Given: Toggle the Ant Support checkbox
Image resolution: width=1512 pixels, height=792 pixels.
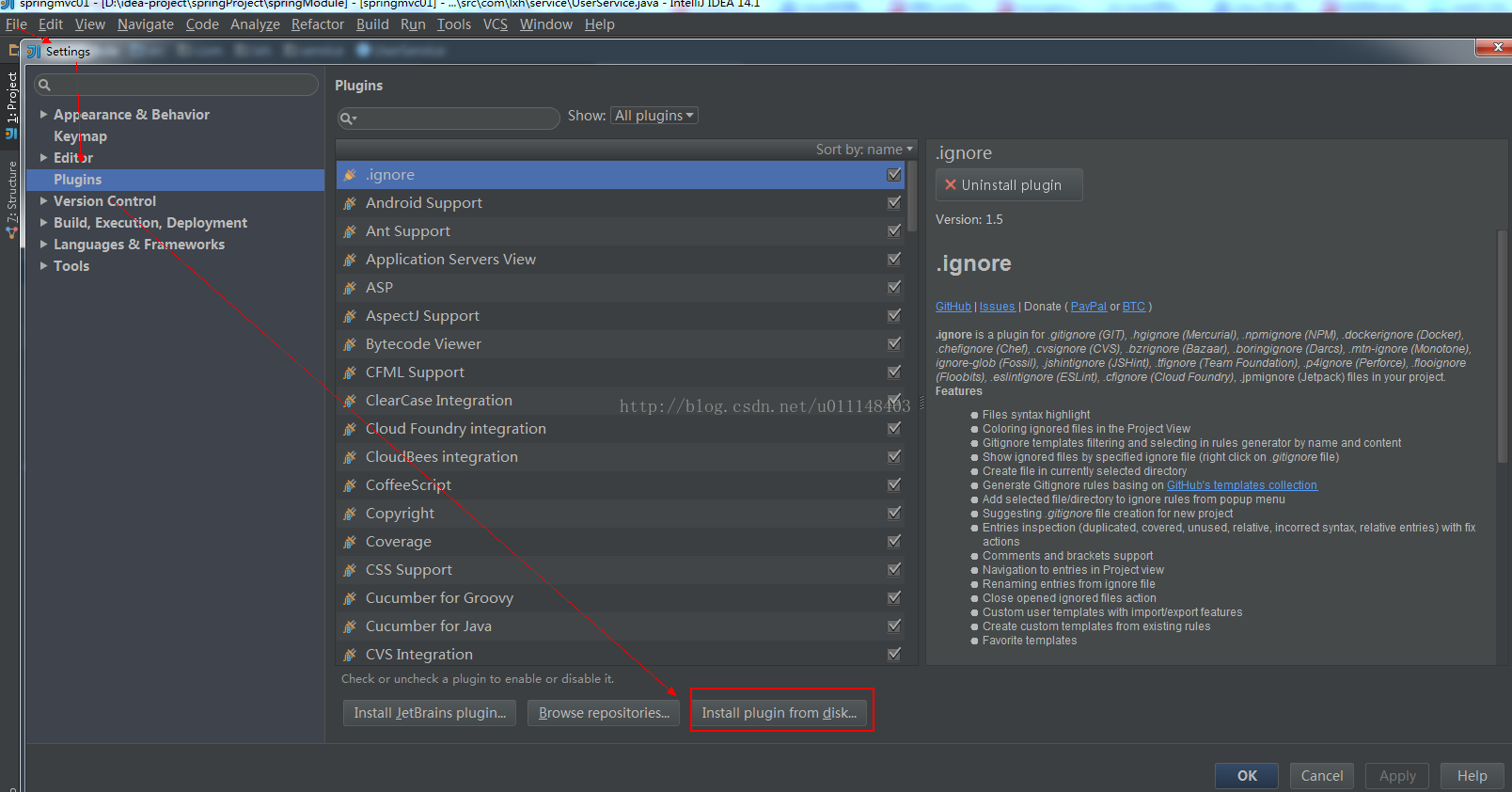Looking at the screenshot, I should click(x=894, y=230).
